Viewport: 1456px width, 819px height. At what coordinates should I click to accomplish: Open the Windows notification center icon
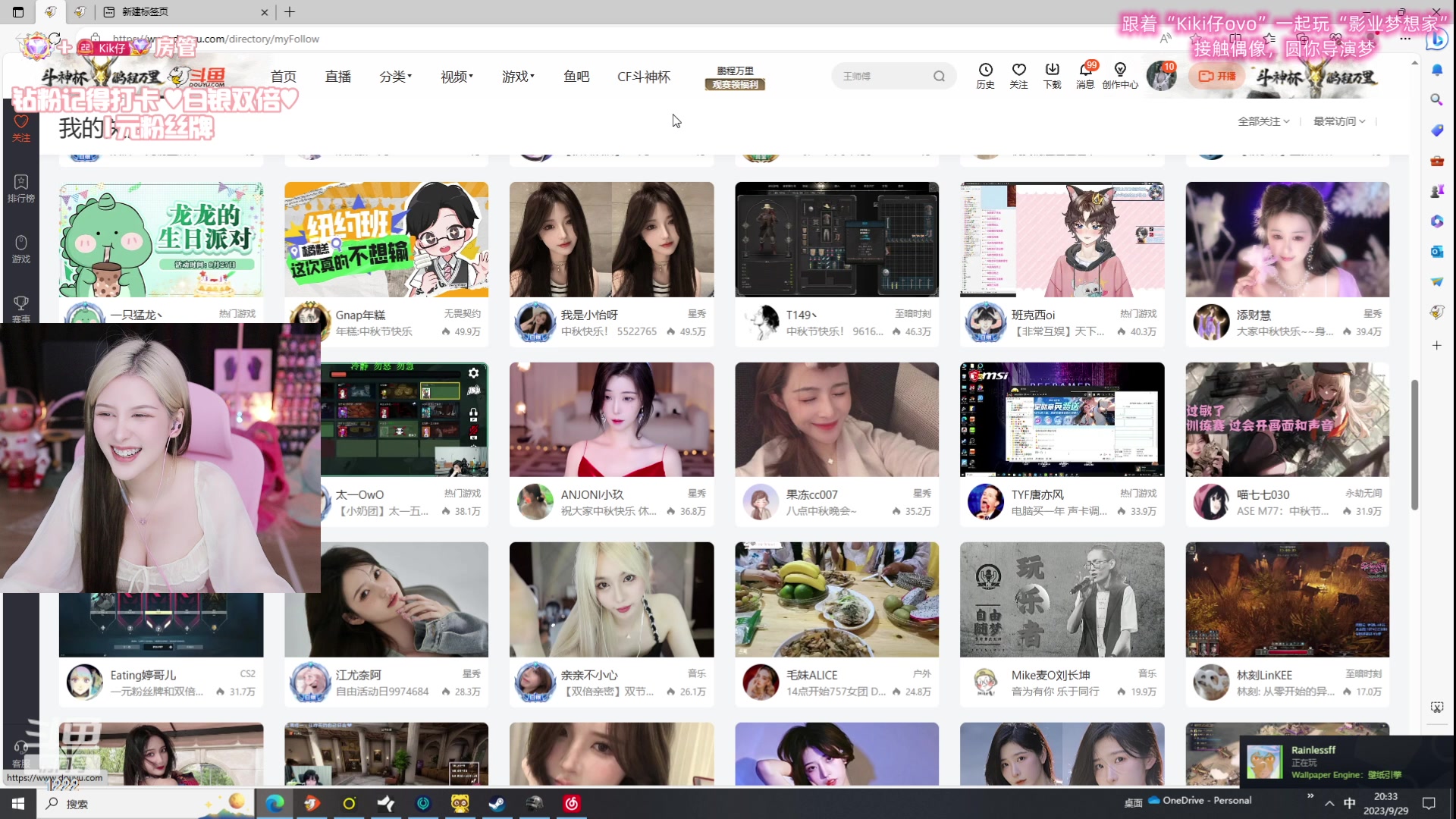pyautogui.click(x=1429, y=803)
